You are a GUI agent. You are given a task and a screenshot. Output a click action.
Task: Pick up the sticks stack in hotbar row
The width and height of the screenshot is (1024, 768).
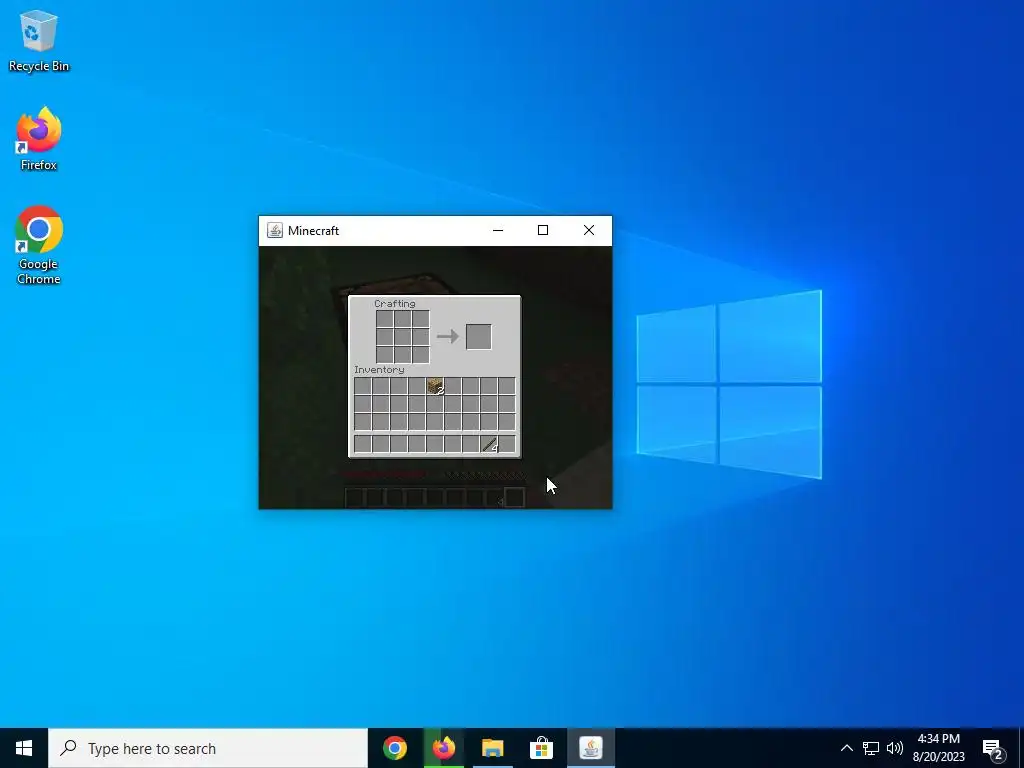[489, 445]
